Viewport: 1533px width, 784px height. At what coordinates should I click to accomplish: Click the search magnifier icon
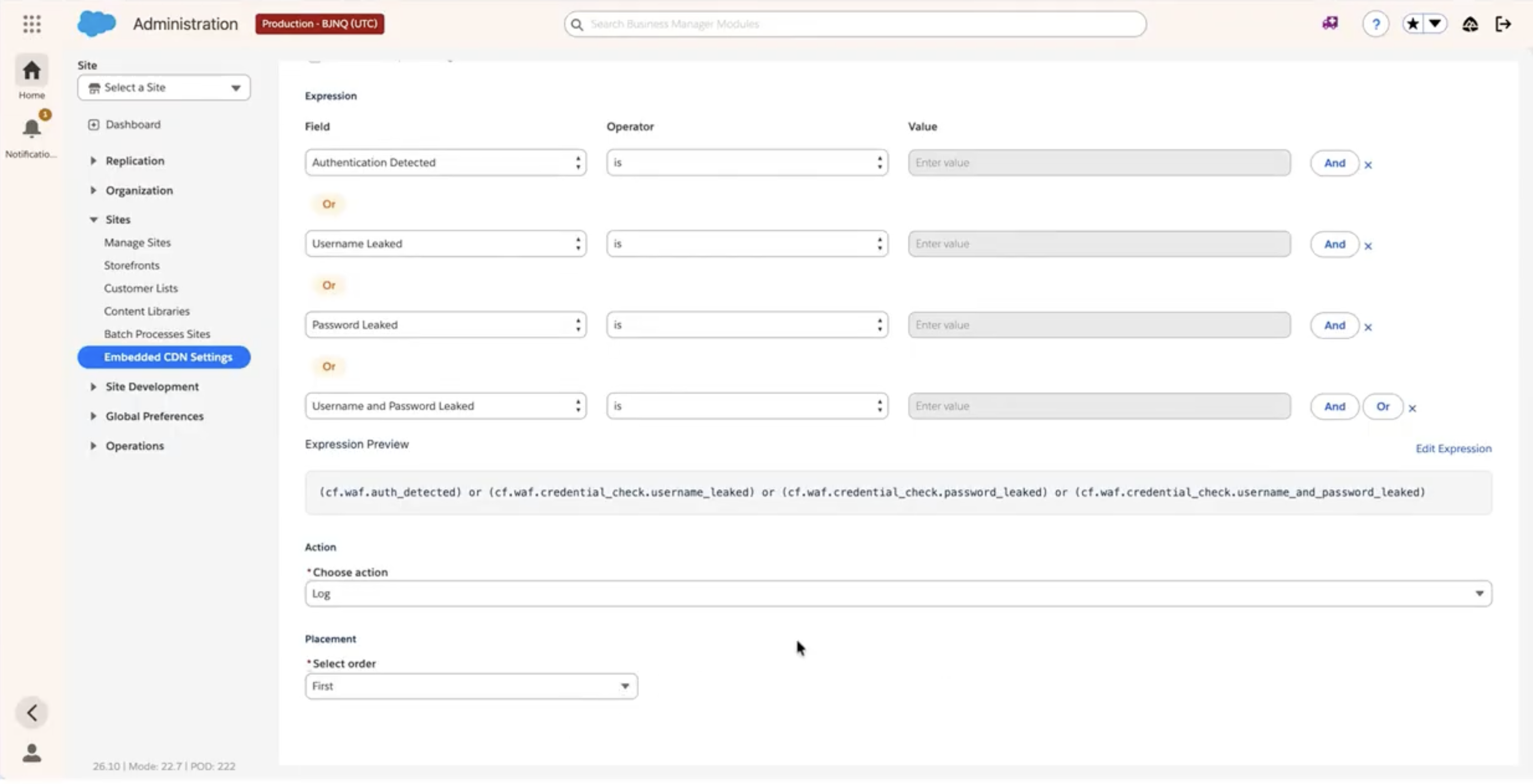point(576,24)
